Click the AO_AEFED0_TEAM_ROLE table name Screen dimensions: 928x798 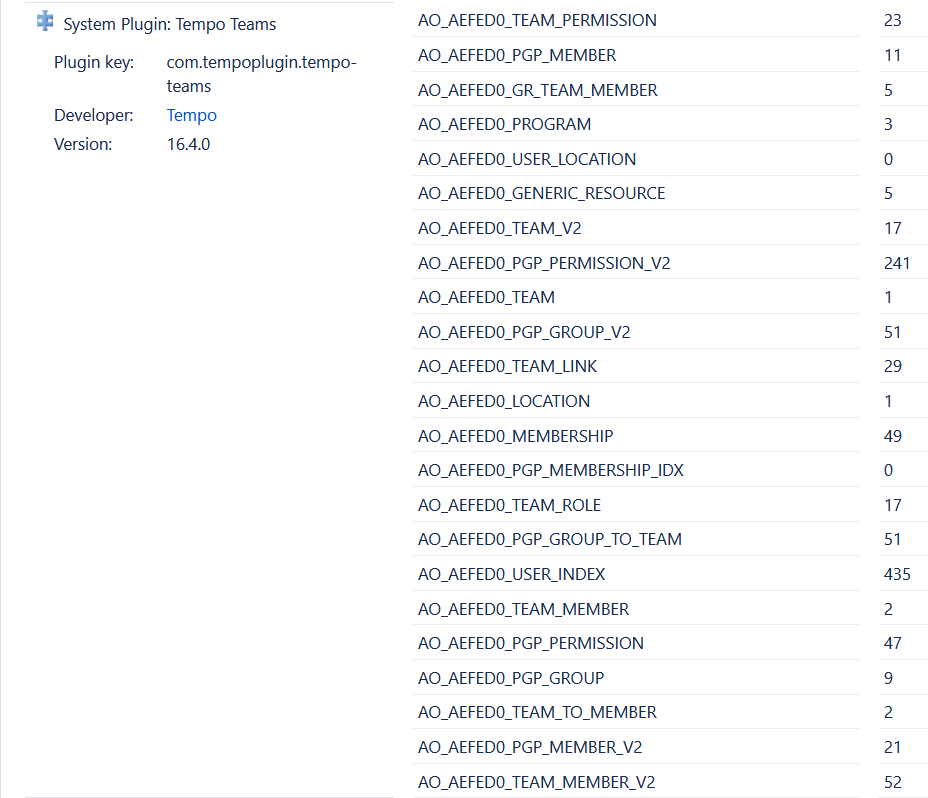[509, 505]
